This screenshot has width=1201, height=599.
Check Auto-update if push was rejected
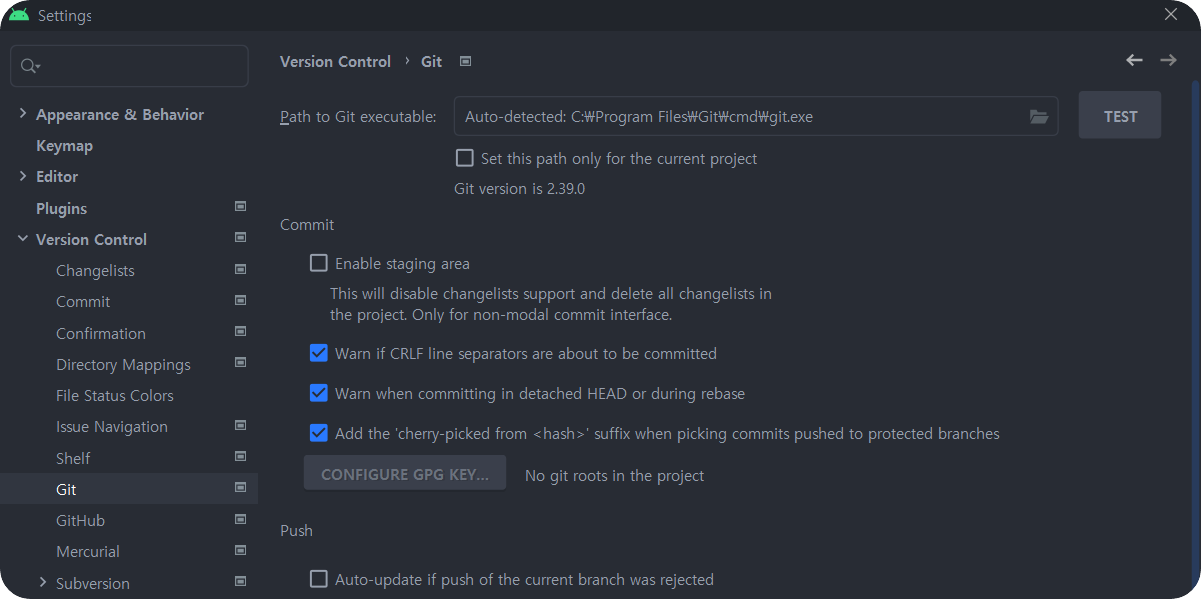pyautogui.click(x=319, y=579)
